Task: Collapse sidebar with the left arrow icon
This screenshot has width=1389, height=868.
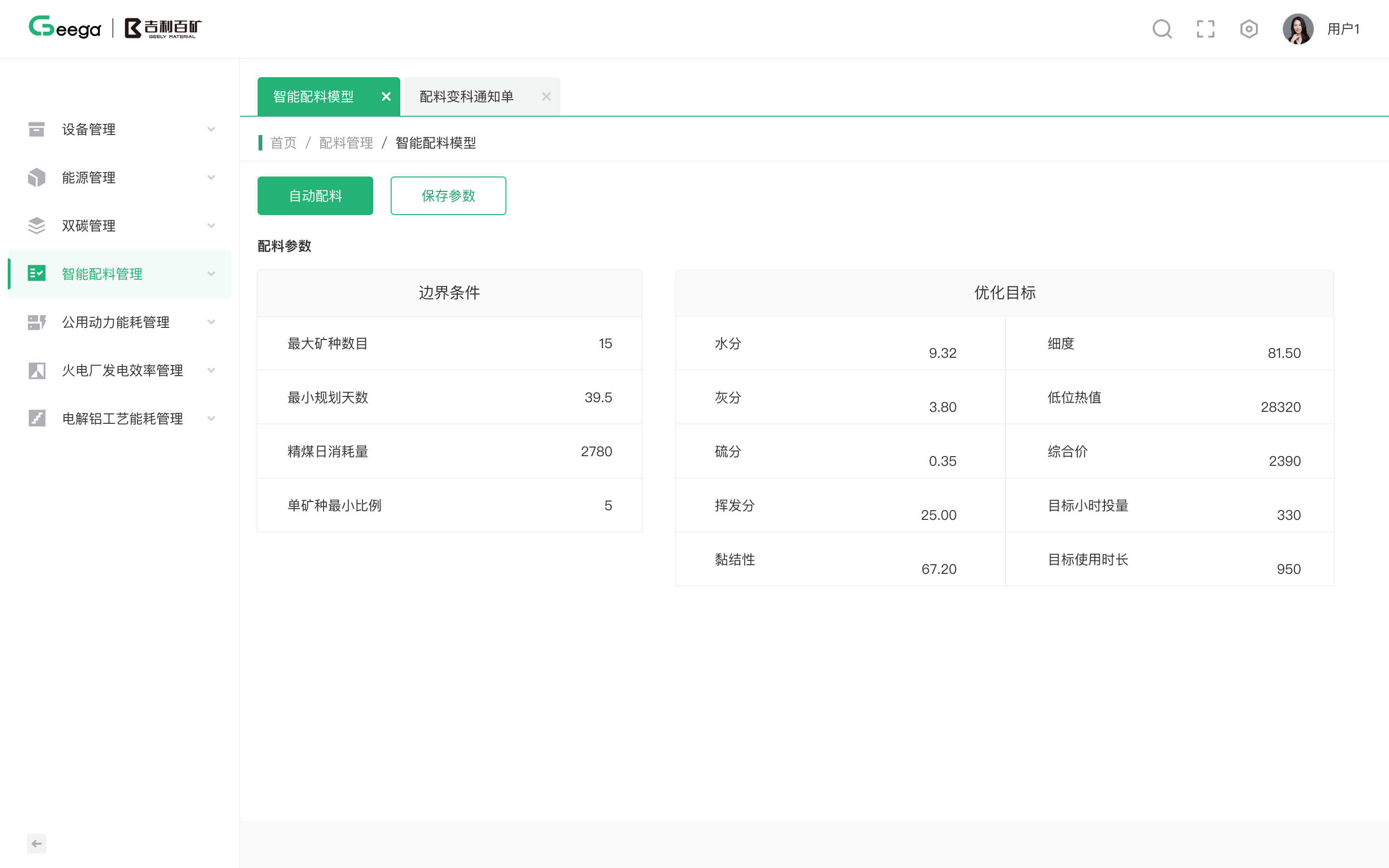Action: click(x=37, y=843)
